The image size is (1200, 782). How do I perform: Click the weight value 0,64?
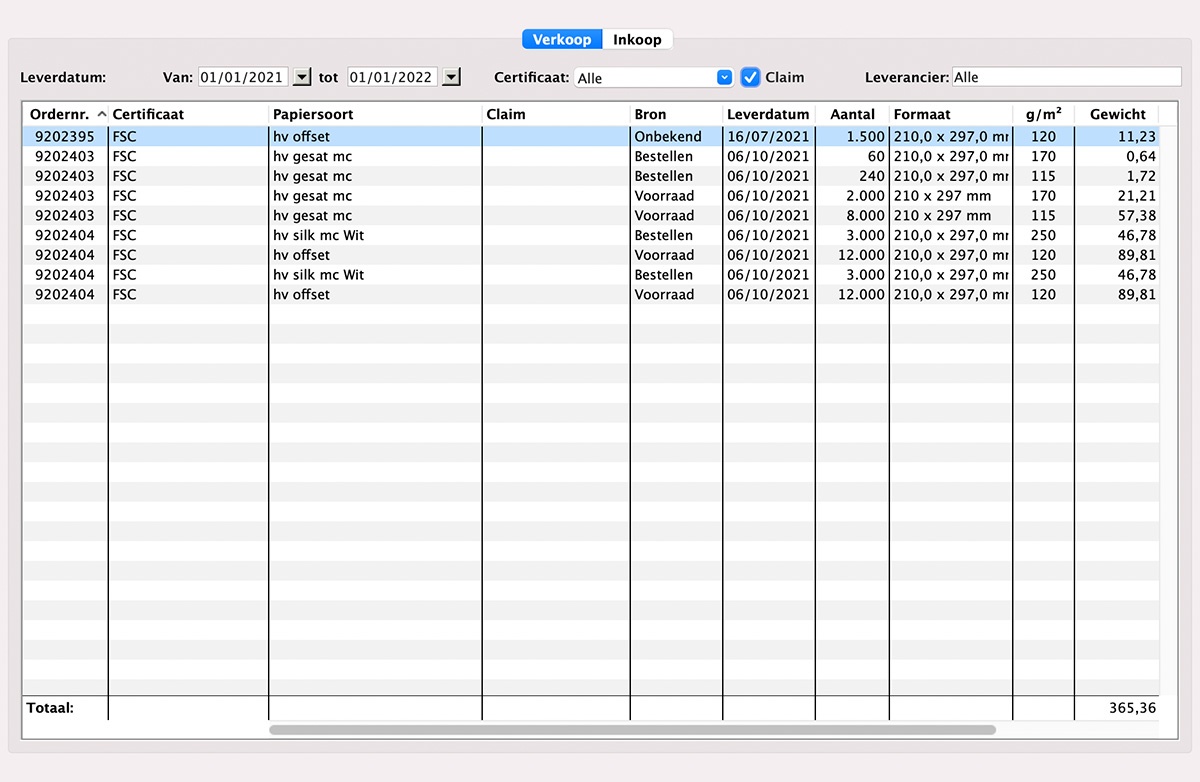tap(1142, 156)
